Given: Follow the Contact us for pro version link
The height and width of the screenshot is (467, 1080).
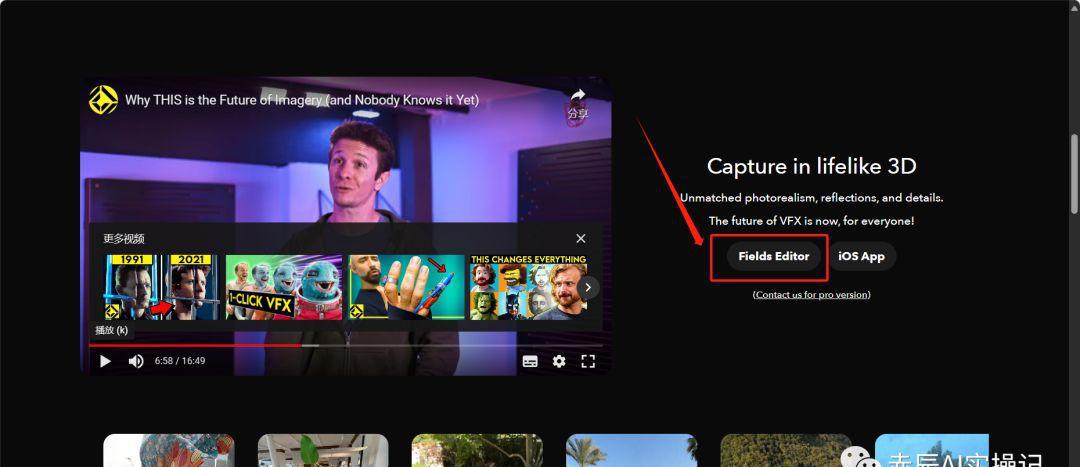Looking at the screenshot, I should tap(811, 295).
